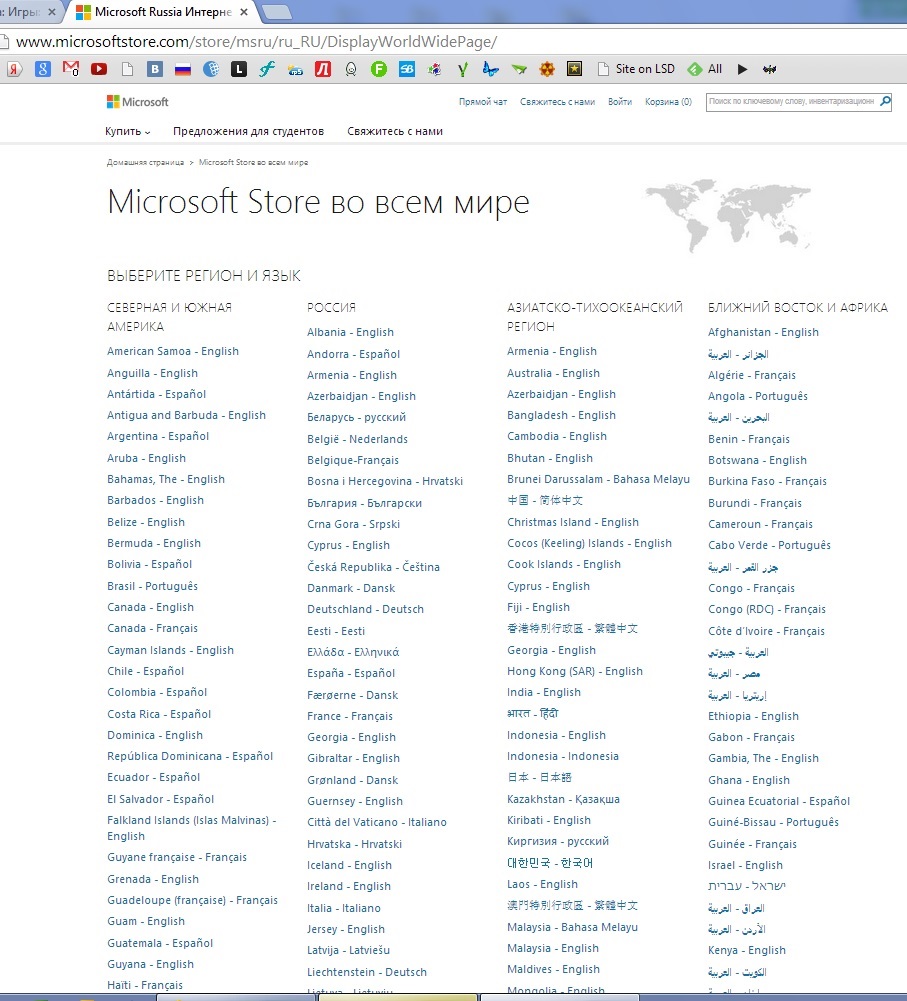Expand the Купить dropdown menu
The height and width of the screenshot is (1001, 907).
tap(128, 131)
